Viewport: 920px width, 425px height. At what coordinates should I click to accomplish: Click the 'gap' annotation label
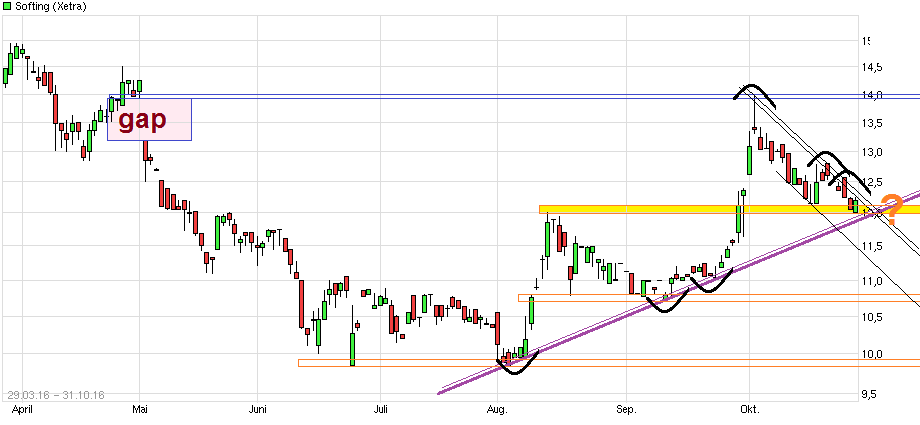[143, 120]
